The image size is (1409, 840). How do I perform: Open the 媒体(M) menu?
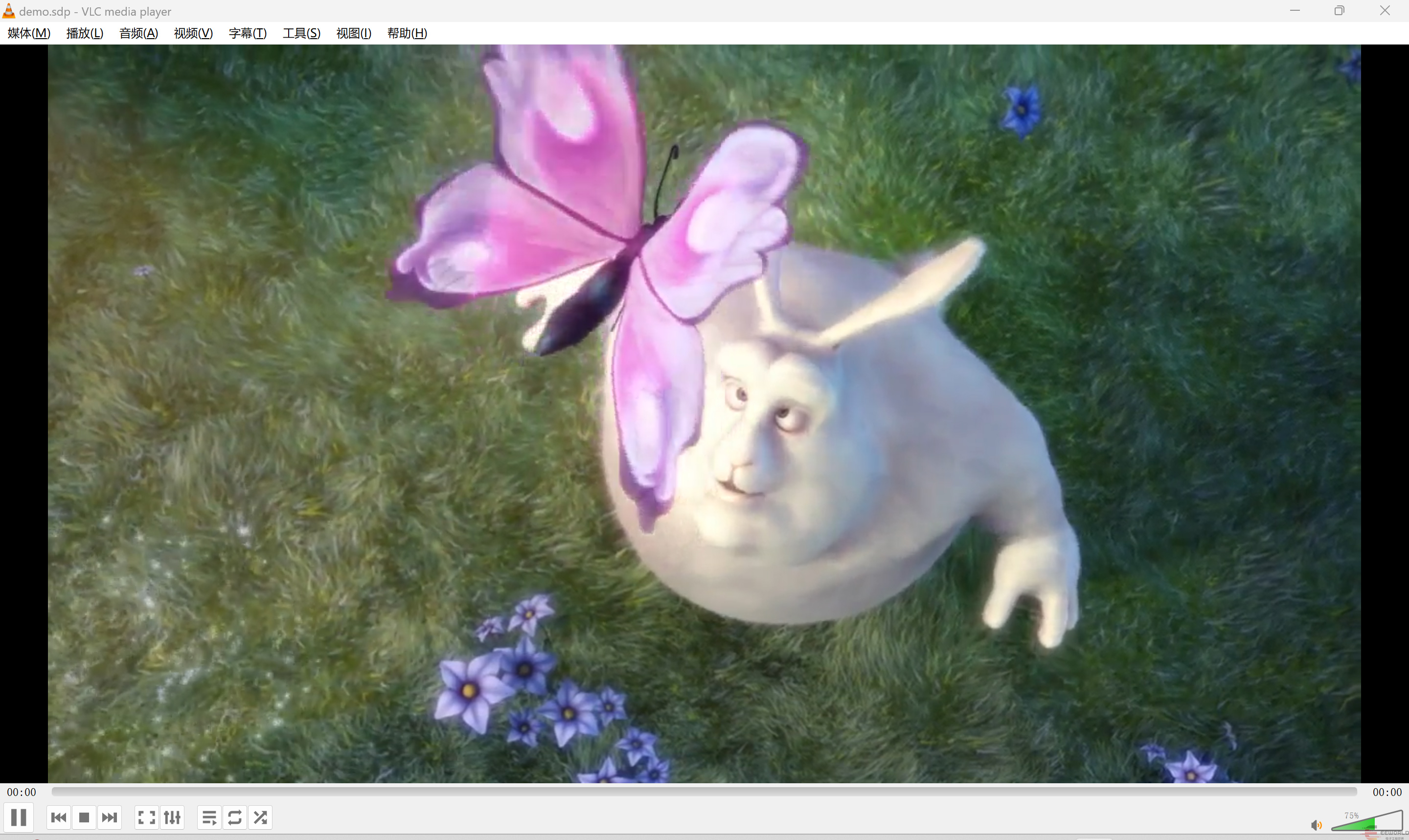(29, 33)
